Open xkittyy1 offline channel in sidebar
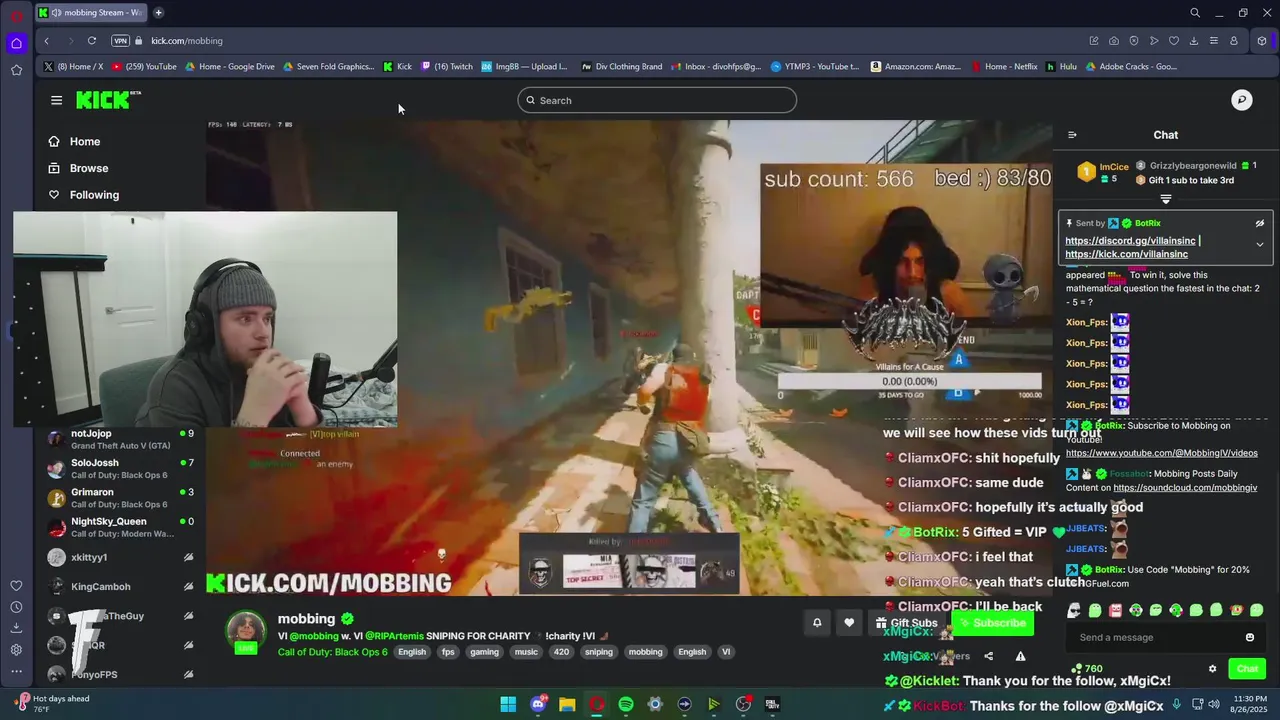 [120, 557]
